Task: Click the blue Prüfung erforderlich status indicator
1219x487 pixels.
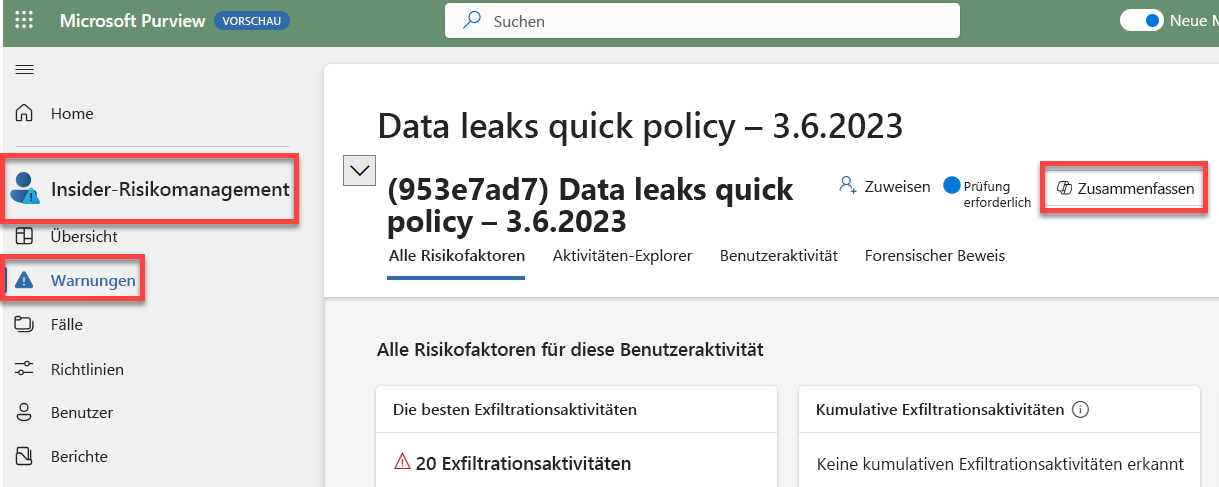Action: (951, 186)
